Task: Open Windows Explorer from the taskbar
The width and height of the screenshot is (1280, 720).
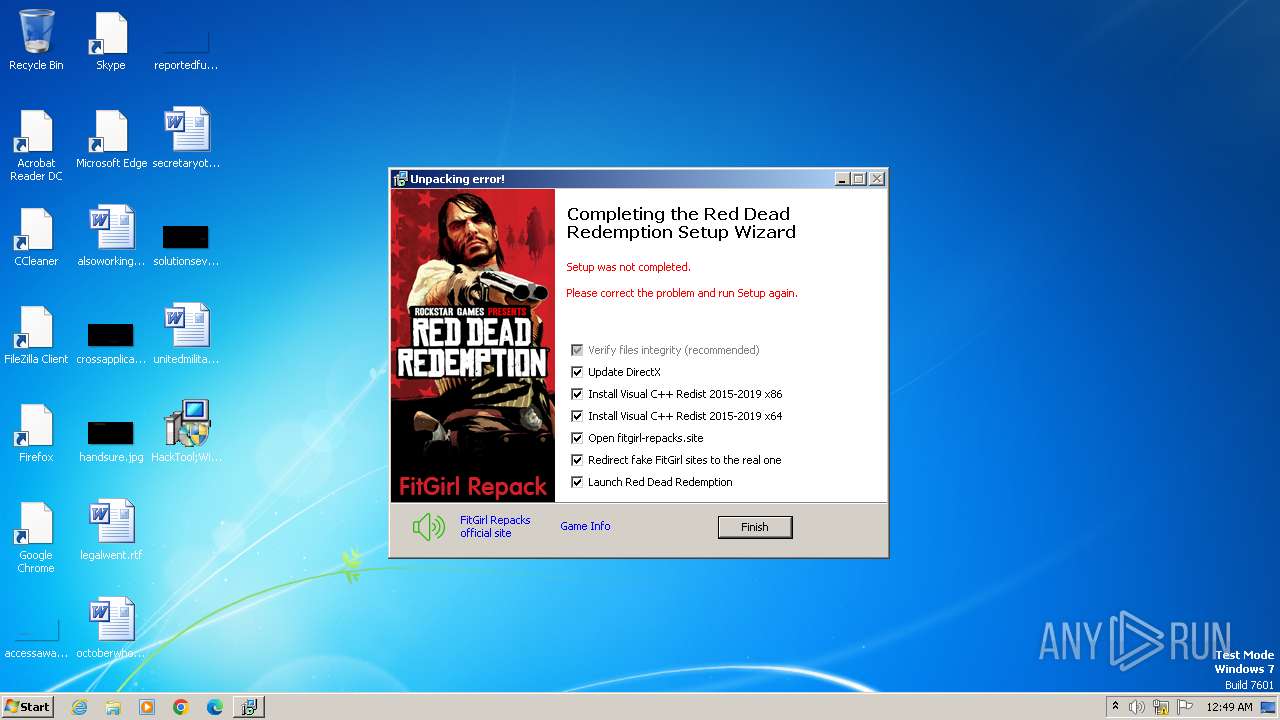Action: point(113,707)
